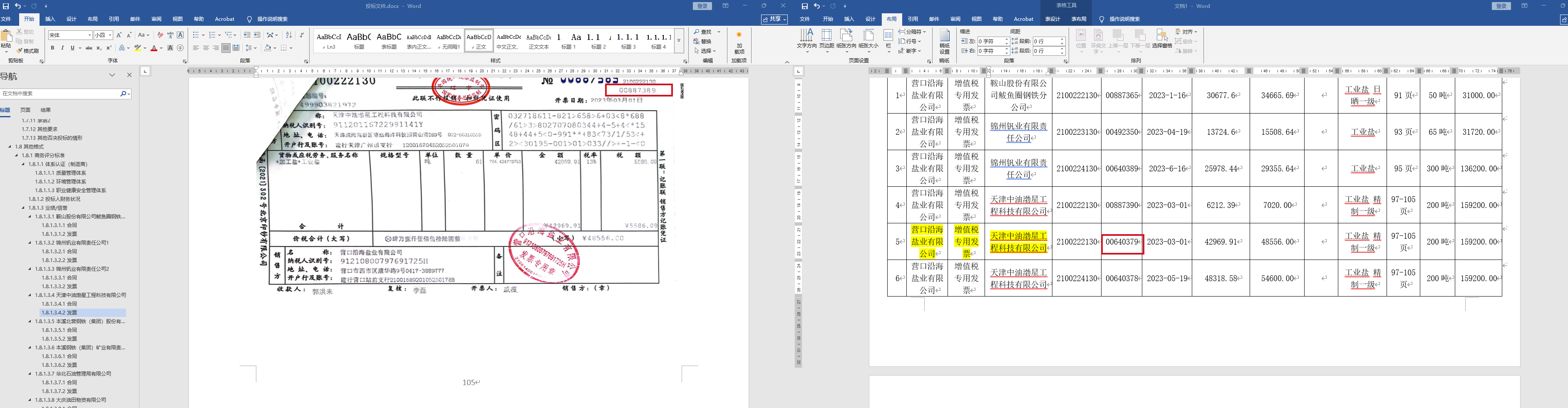Click the numbered list icon
The width and height of the screenshot is (1568, 408).
[x=213, y=35]
